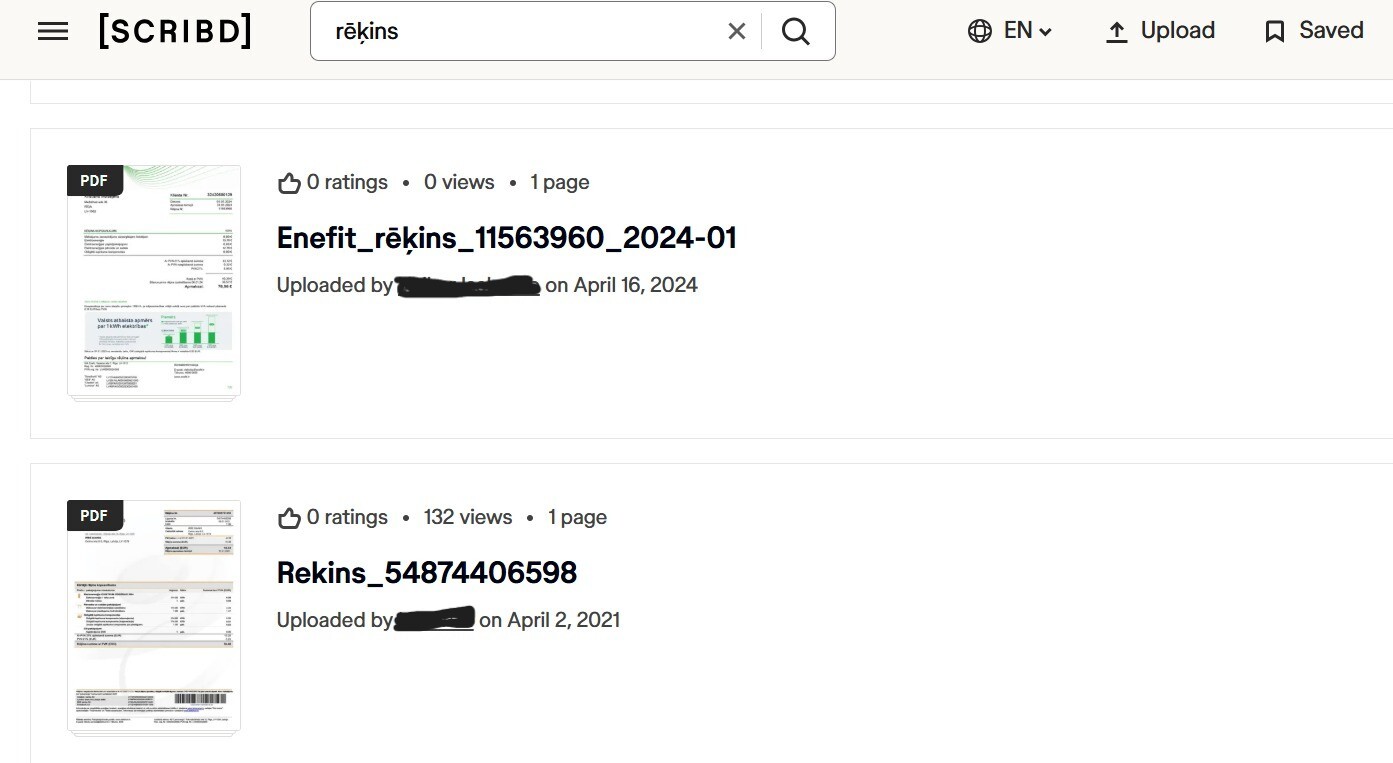Viewport: 1393px width, 763px height.
Task: Go to the Scribd home logo
Action: tap(175, 31)
